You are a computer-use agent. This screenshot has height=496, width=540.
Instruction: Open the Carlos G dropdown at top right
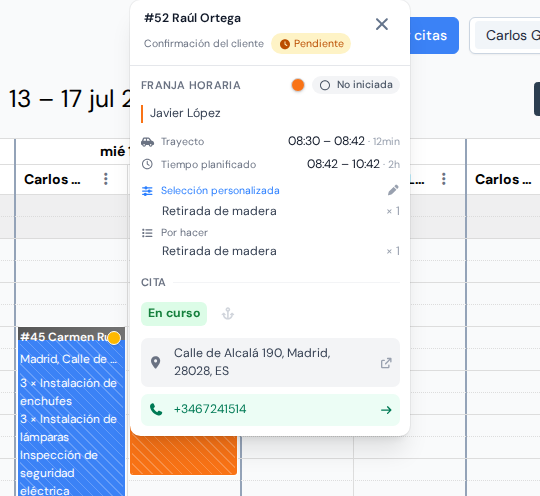[506, 35]
